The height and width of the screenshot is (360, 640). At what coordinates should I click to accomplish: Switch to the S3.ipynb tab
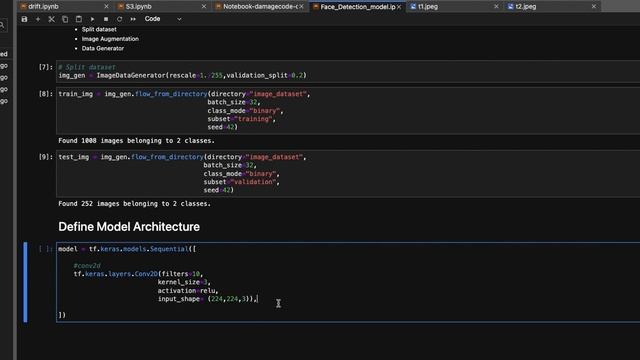click(138, 7)
